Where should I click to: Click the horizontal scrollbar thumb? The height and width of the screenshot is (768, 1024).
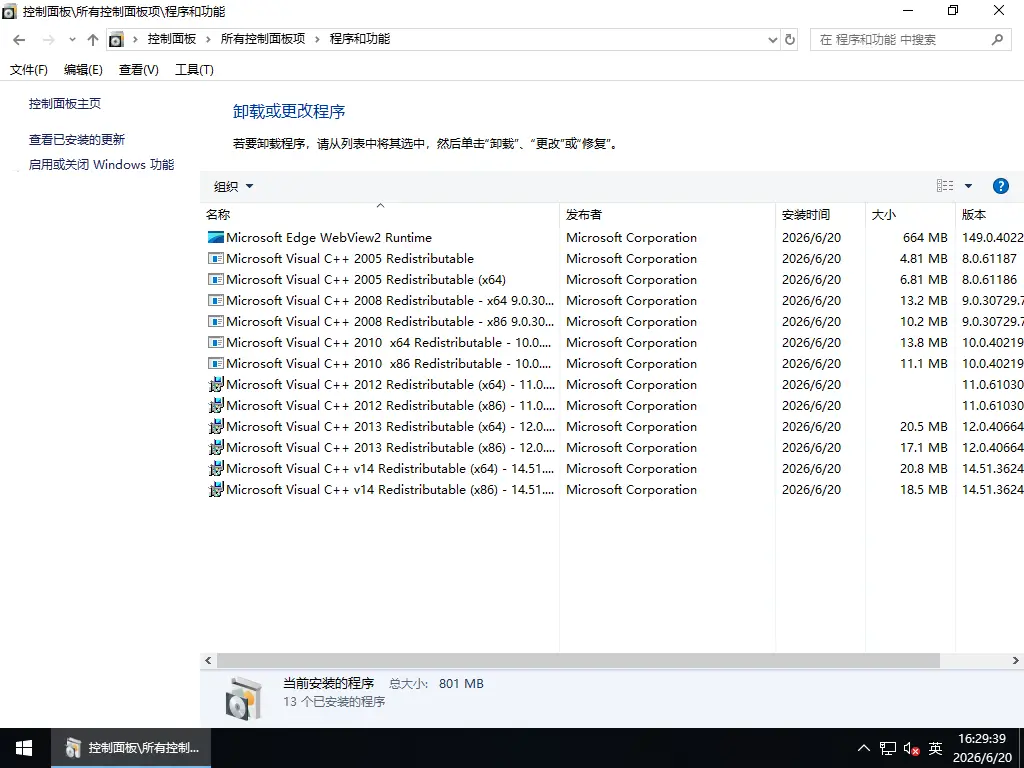coord(578,660)
